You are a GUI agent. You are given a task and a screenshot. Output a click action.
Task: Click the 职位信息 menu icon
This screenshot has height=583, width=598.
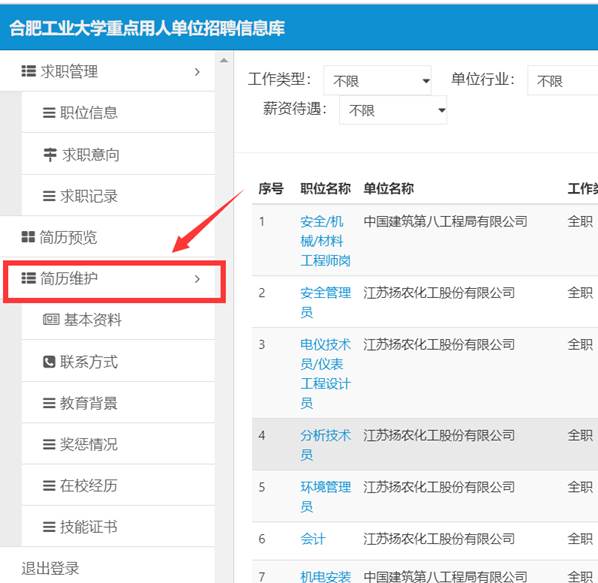coord(49,113)
